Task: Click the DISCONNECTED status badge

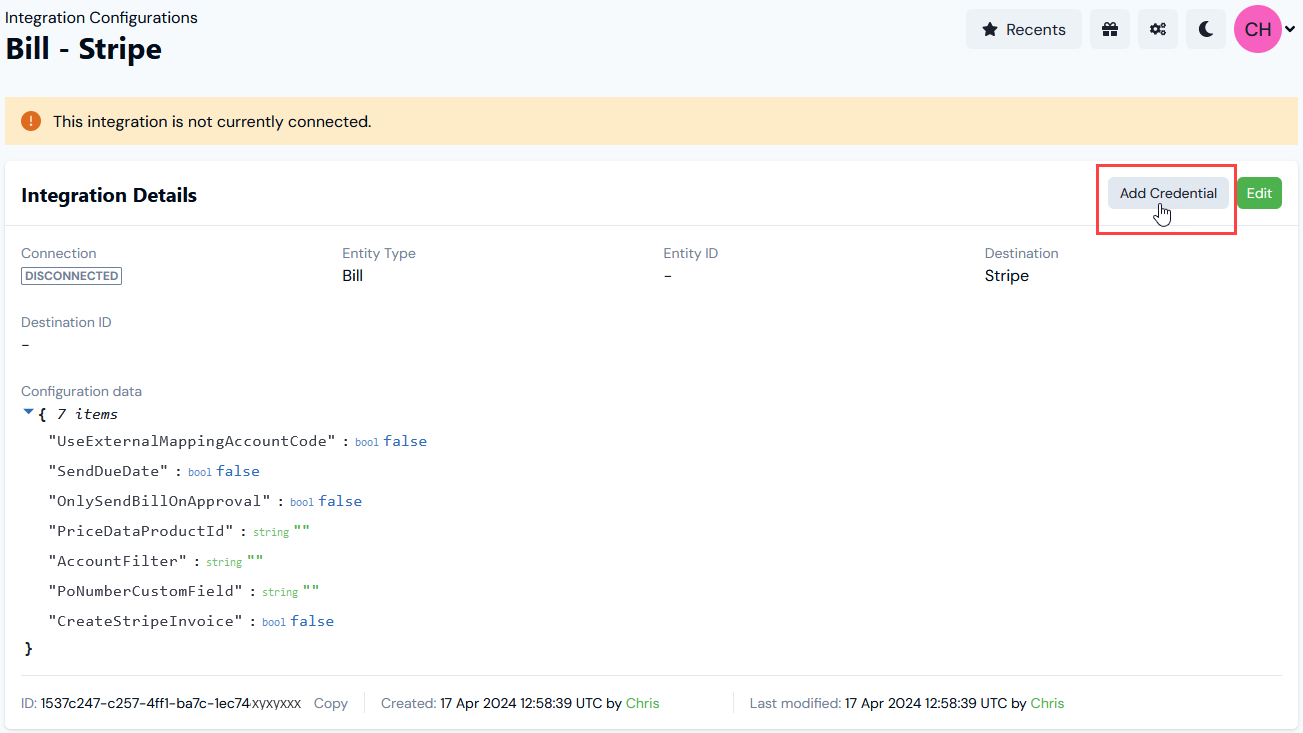Action: (71, 275)
